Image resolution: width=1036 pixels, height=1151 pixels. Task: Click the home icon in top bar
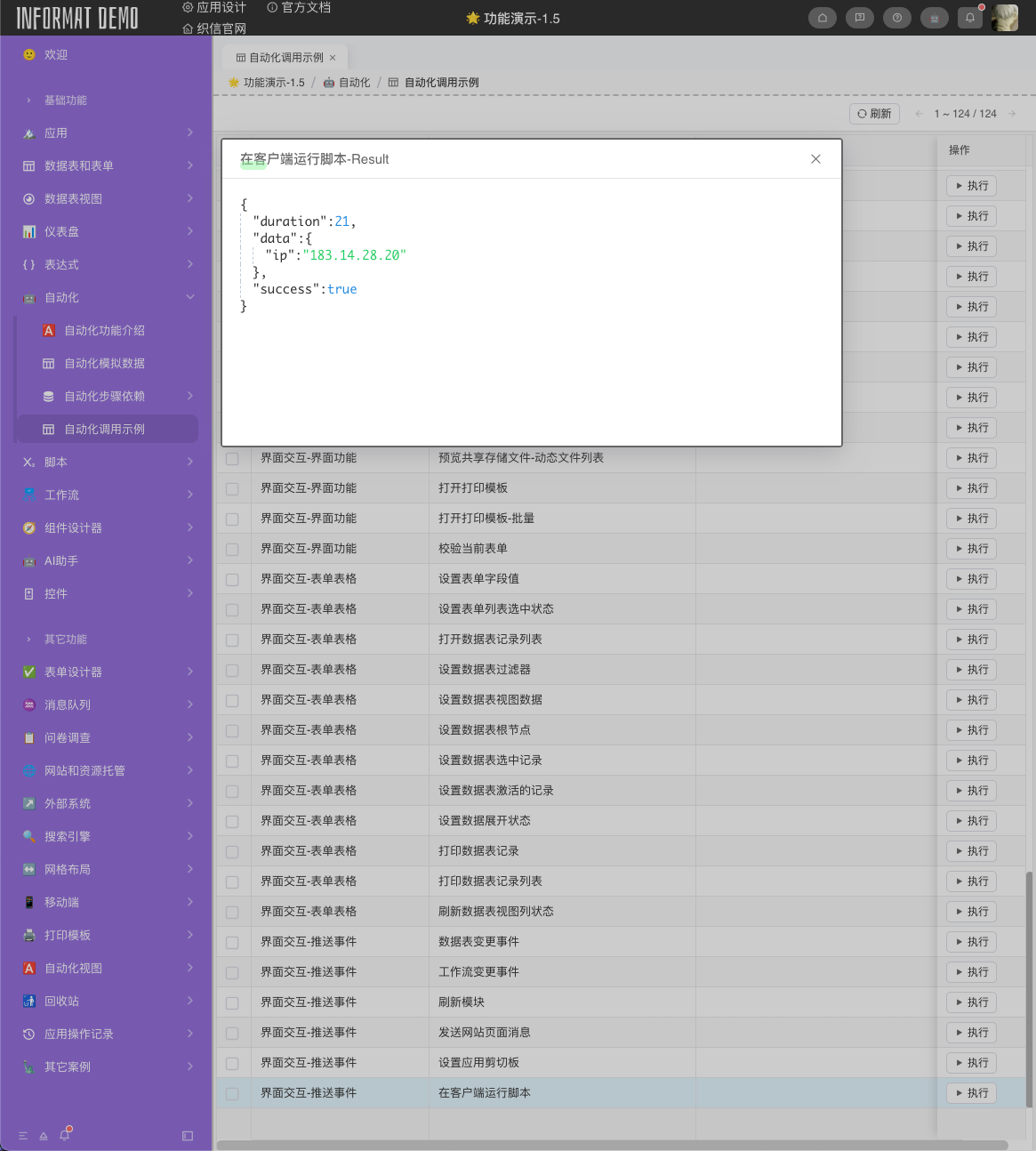(x=822, y=18)
